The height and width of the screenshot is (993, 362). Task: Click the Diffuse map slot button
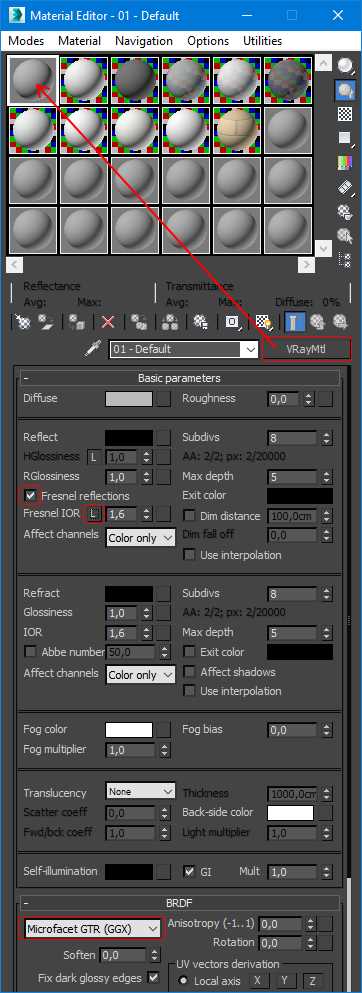[x=164, y=399]
